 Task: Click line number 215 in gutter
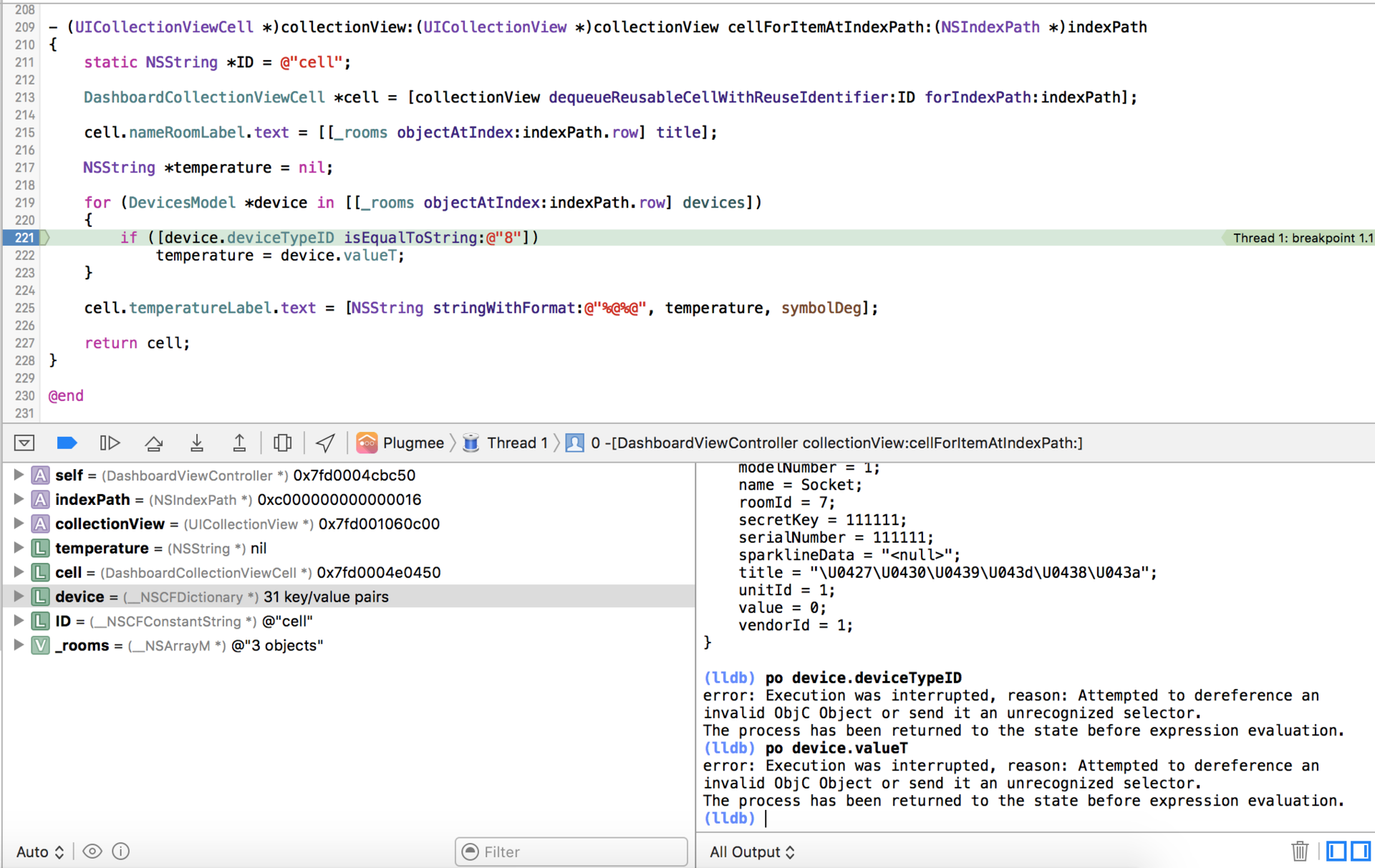point(24,132)
